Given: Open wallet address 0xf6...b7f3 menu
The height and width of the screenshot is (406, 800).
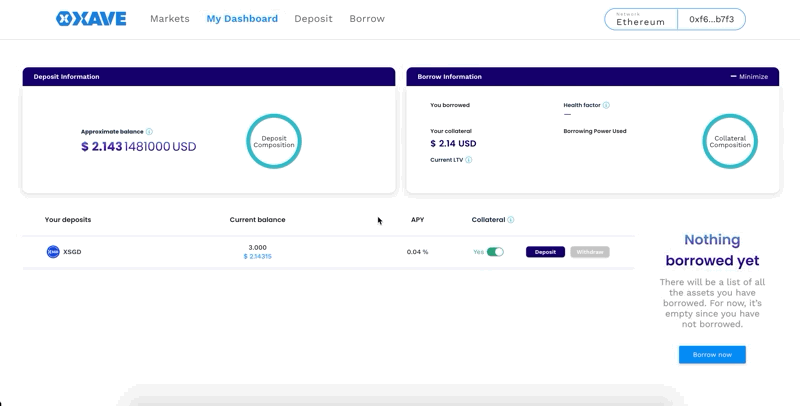Looking at the screenshot, I should (x=711, y=19).
